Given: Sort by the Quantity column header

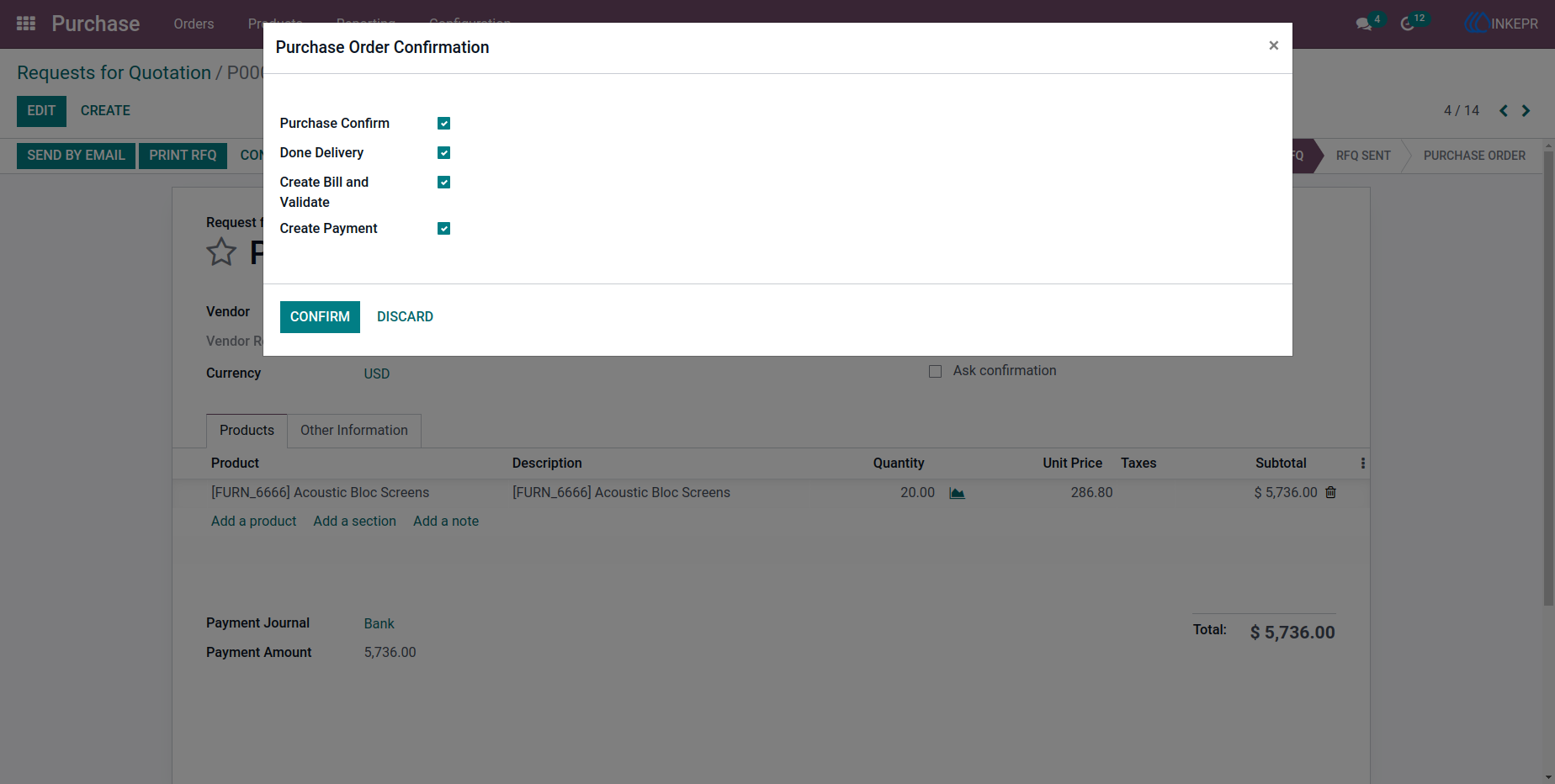Looking at the screenshot, I should [x=898, y=464].
